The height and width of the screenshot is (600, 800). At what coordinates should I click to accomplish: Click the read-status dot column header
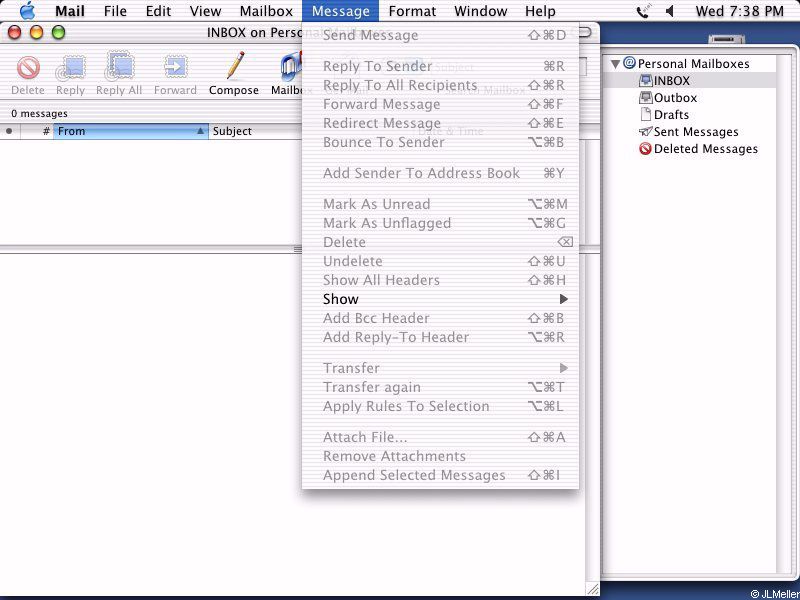tap(9, 131)
